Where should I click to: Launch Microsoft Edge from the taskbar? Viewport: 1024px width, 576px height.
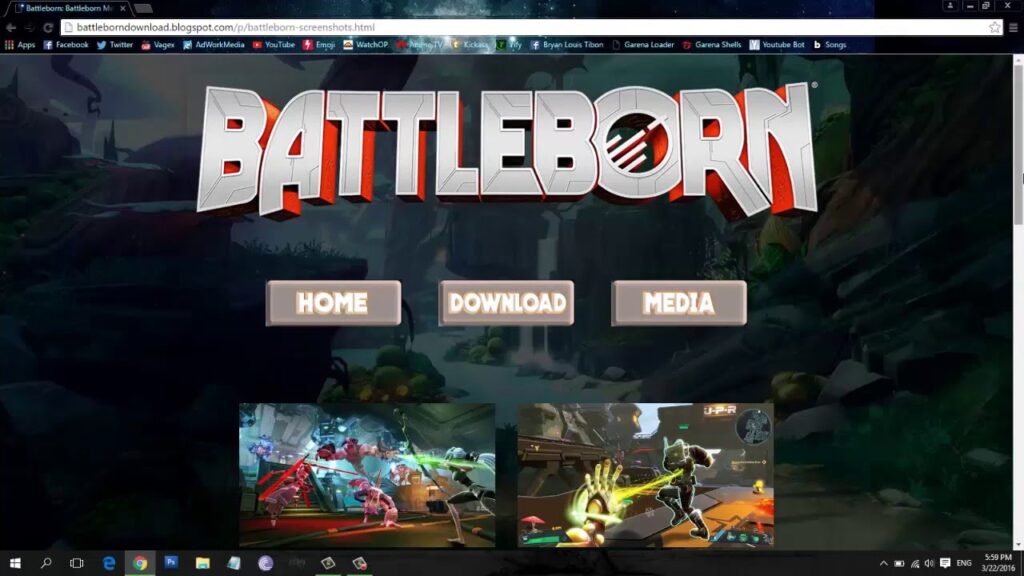point(108,562)
